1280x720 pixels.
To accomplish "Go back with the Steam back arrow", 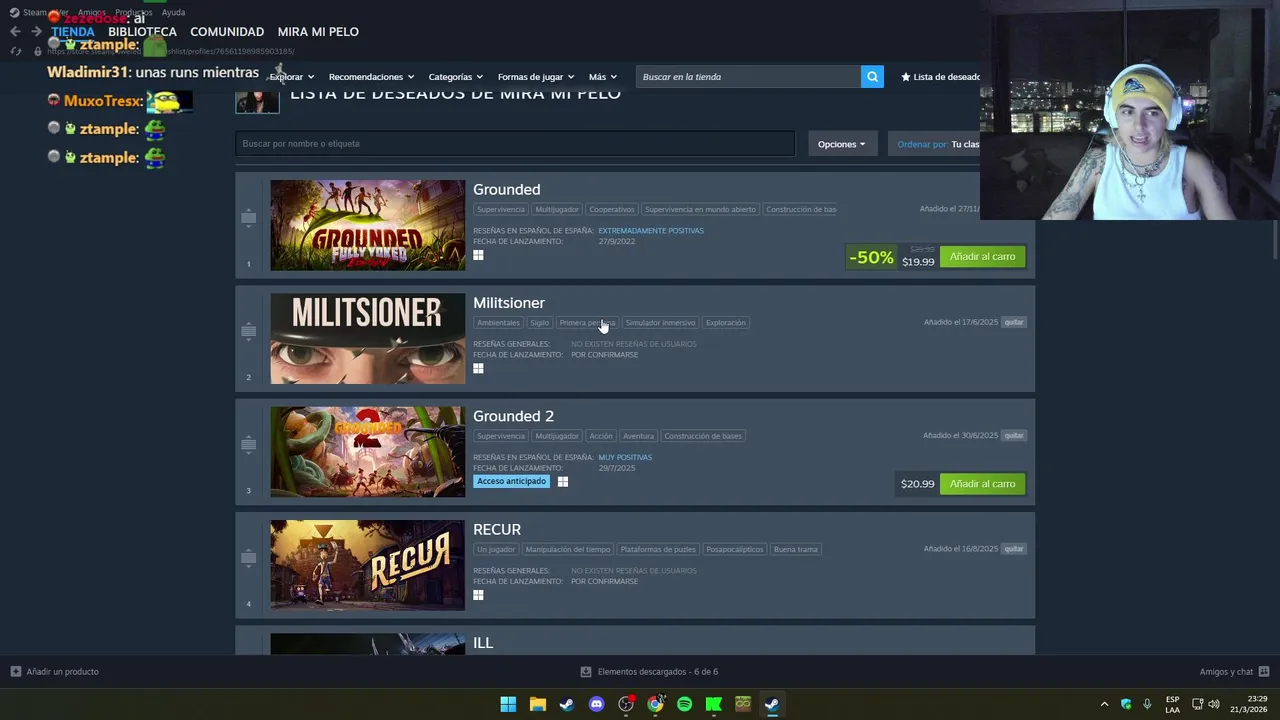I will click(15, 32).
